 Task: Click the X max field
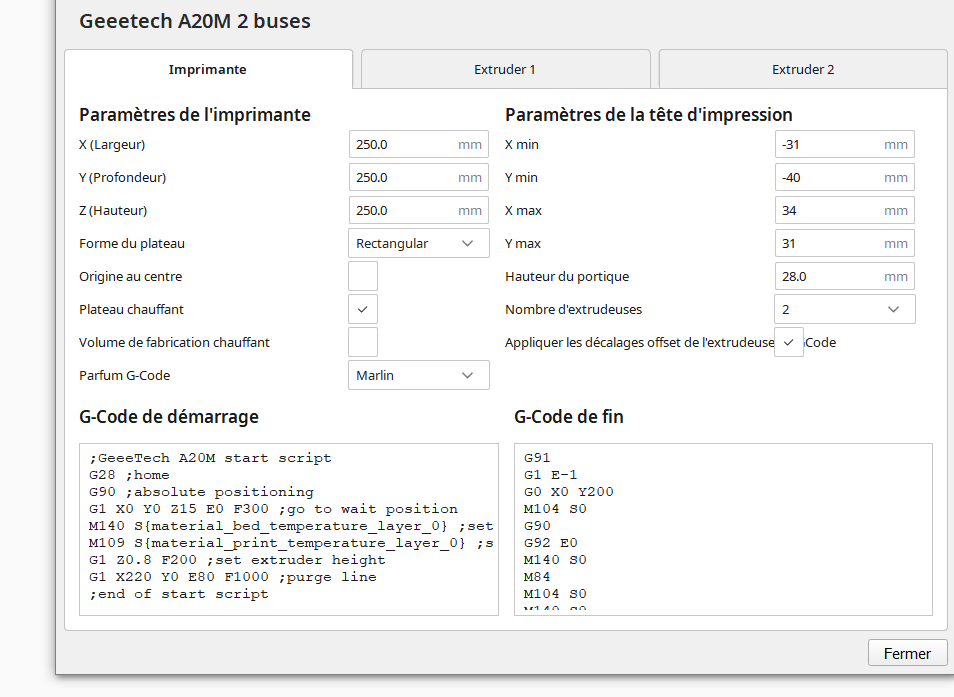pyautogui.click(x=844, y=210)
